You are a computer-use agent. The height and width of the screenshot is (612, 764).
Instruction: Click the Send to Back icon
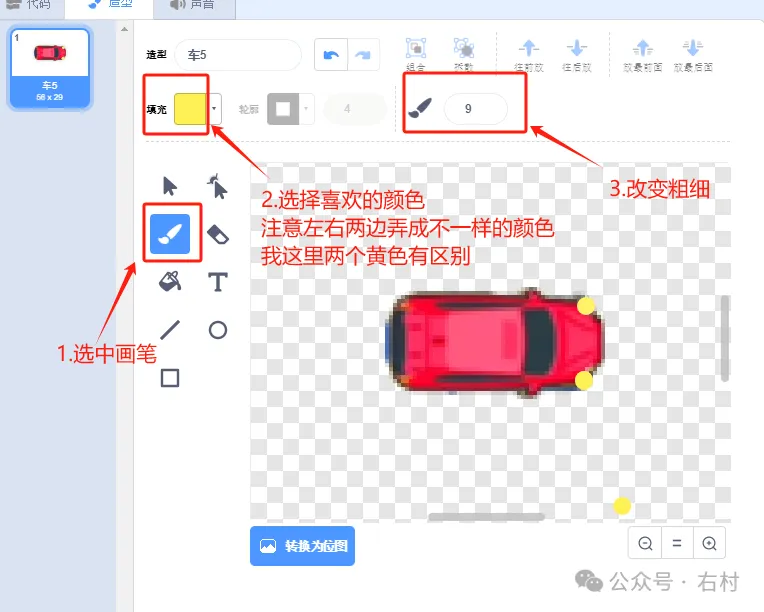[x=693, y=49]
